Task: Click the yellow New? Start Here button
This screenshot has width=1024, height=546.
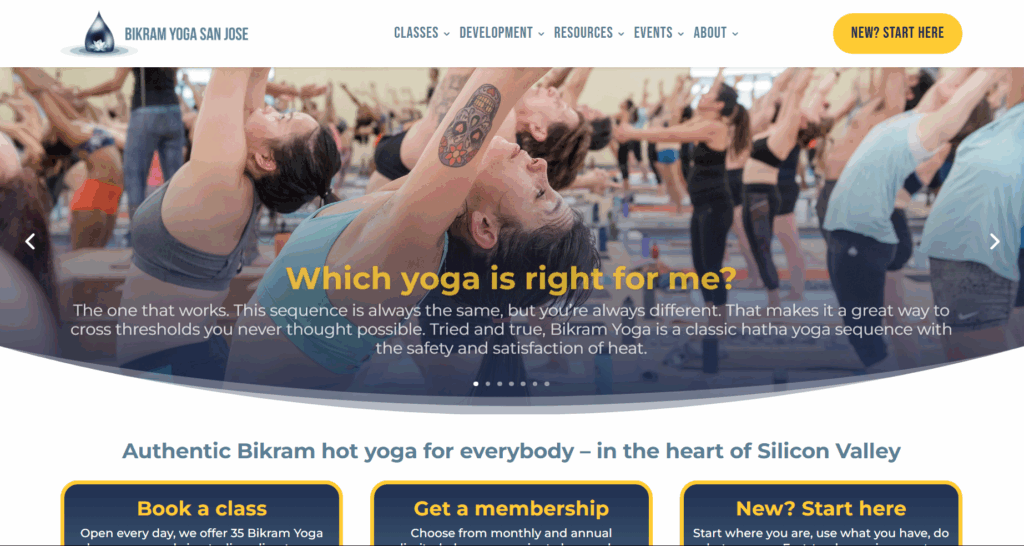Action: point(897,33)
